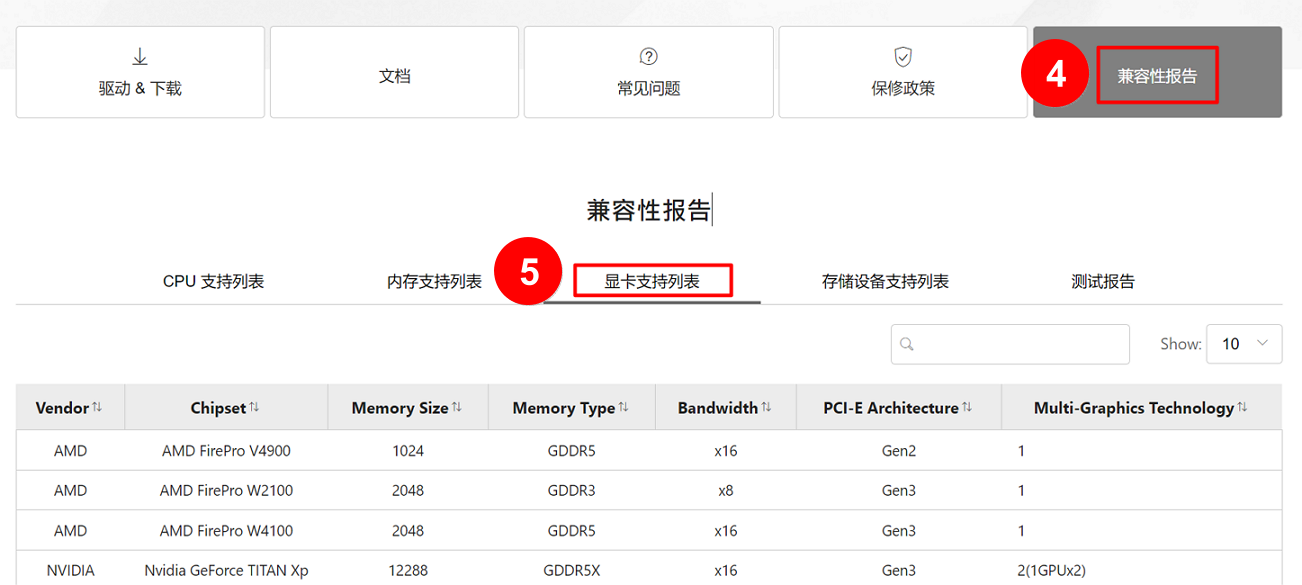Screen dimensions: 1302x585
Task: Sort by Memory Type arrows icon
Action: (624, 407)
